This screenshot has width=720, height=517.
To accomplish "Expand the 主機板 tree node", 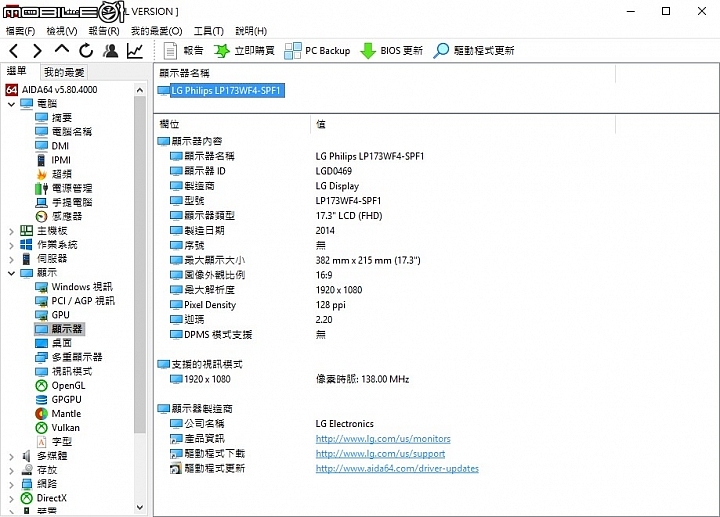I will 11,231.
